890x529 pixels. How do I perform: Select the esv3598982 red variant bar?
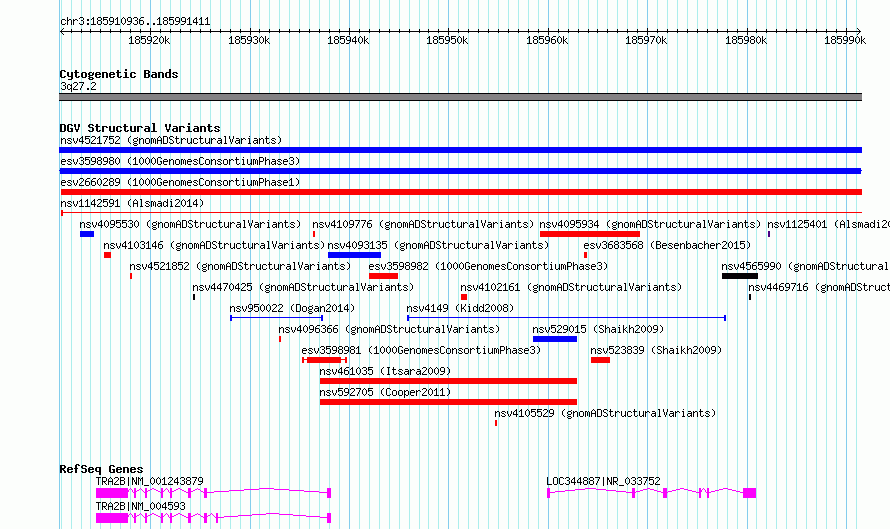(383, 276)
